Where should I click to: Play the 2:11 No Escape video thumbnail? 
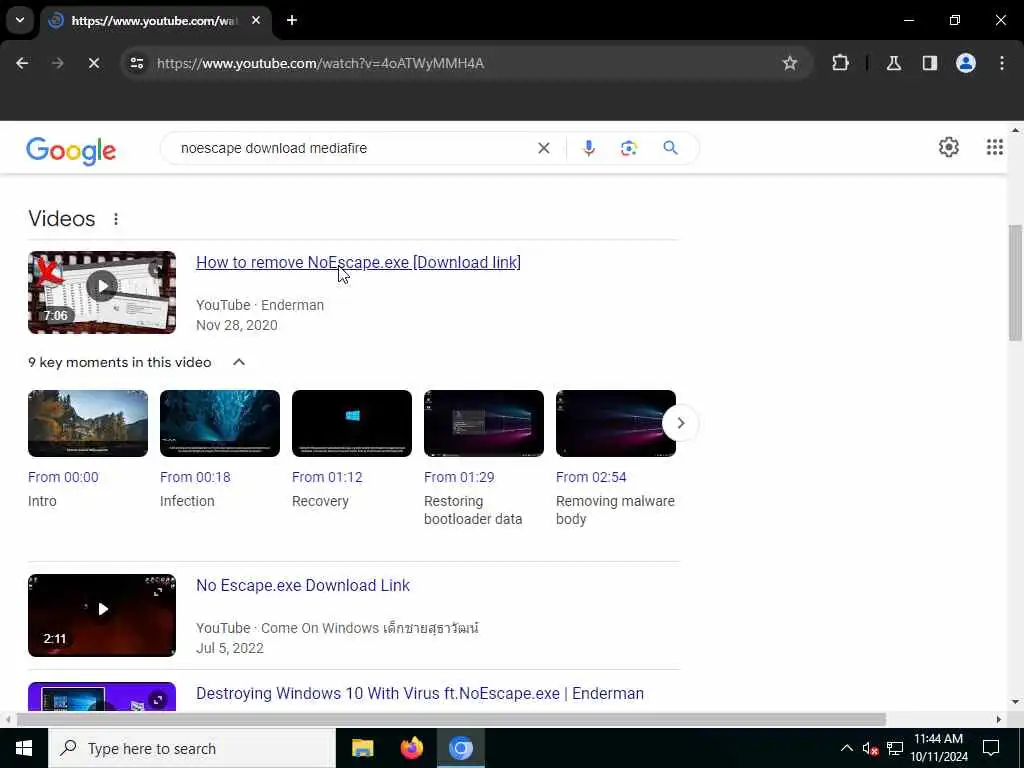click(x=102, y=615)
